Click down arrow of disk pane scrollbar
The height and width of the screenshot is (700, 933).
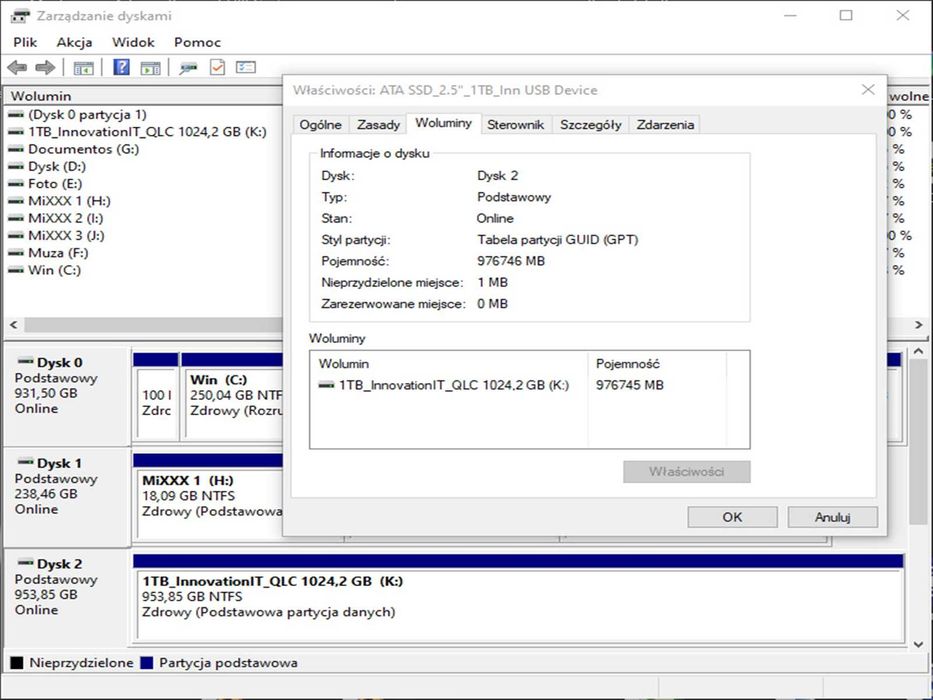pos(918,643)
